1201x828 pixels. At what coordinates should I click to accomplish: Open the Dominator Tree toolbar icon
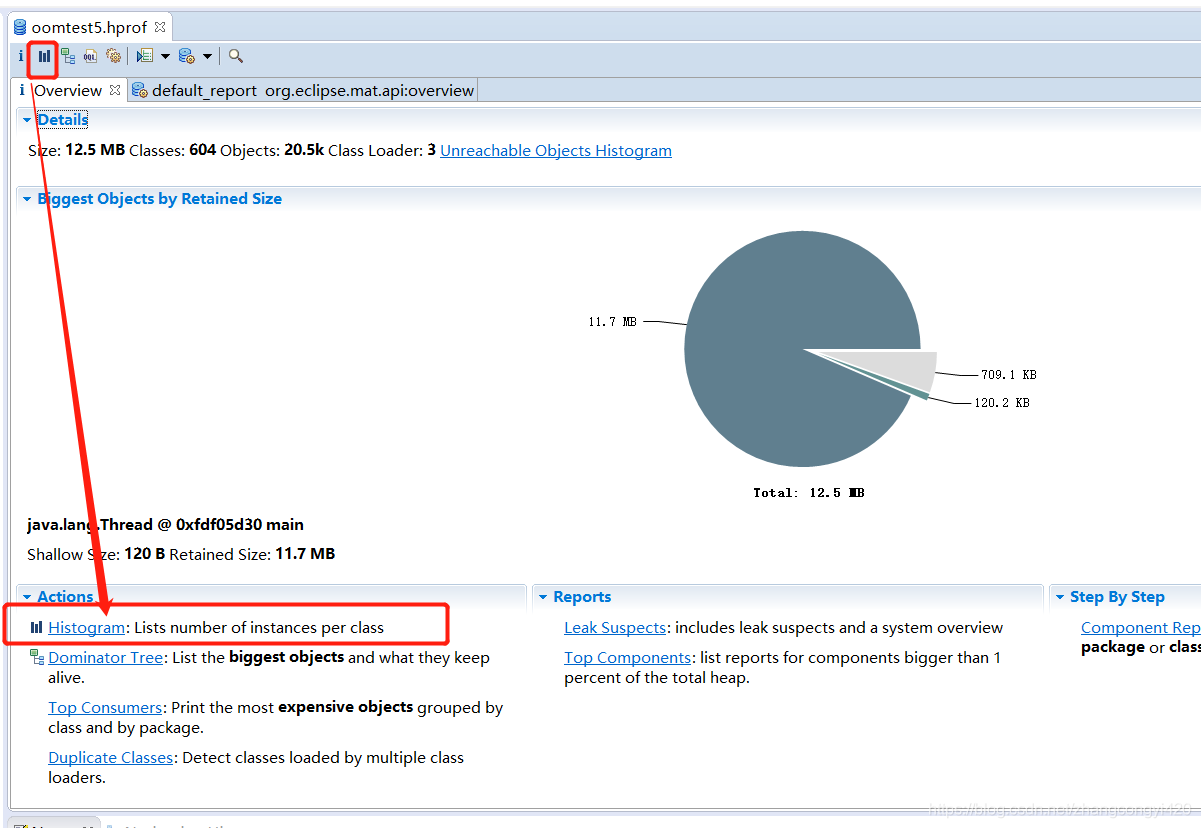pyautogui.click(x=68, y=57)
